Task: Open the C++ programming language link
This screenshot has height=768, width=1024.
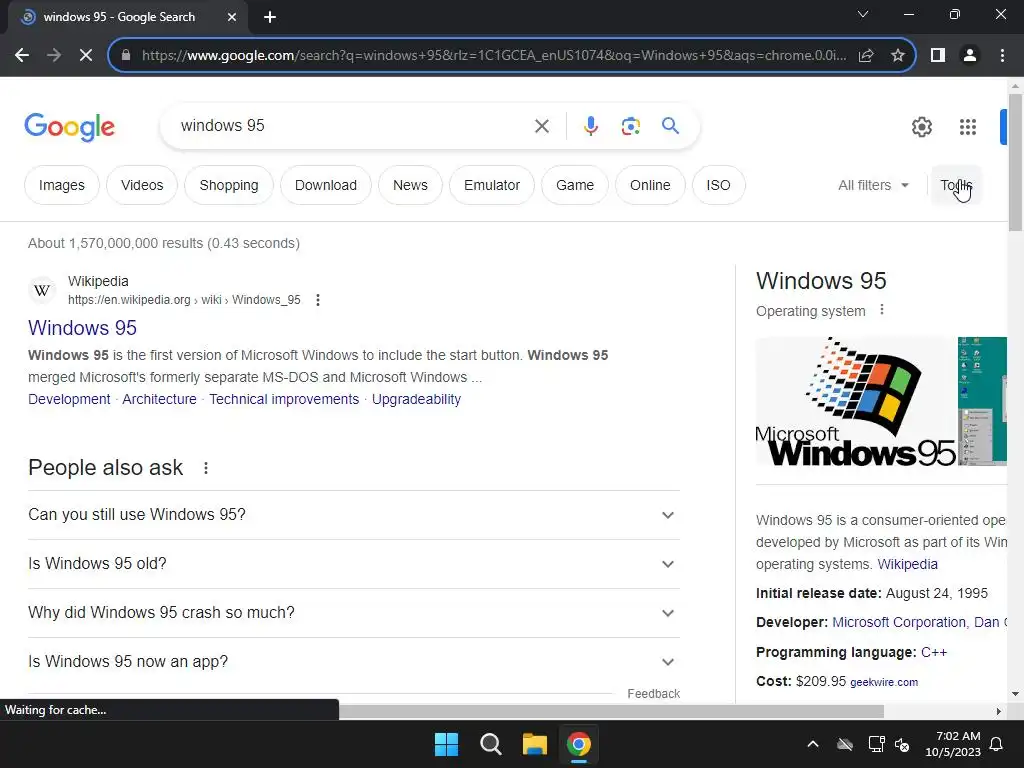Action: [934, 652]
